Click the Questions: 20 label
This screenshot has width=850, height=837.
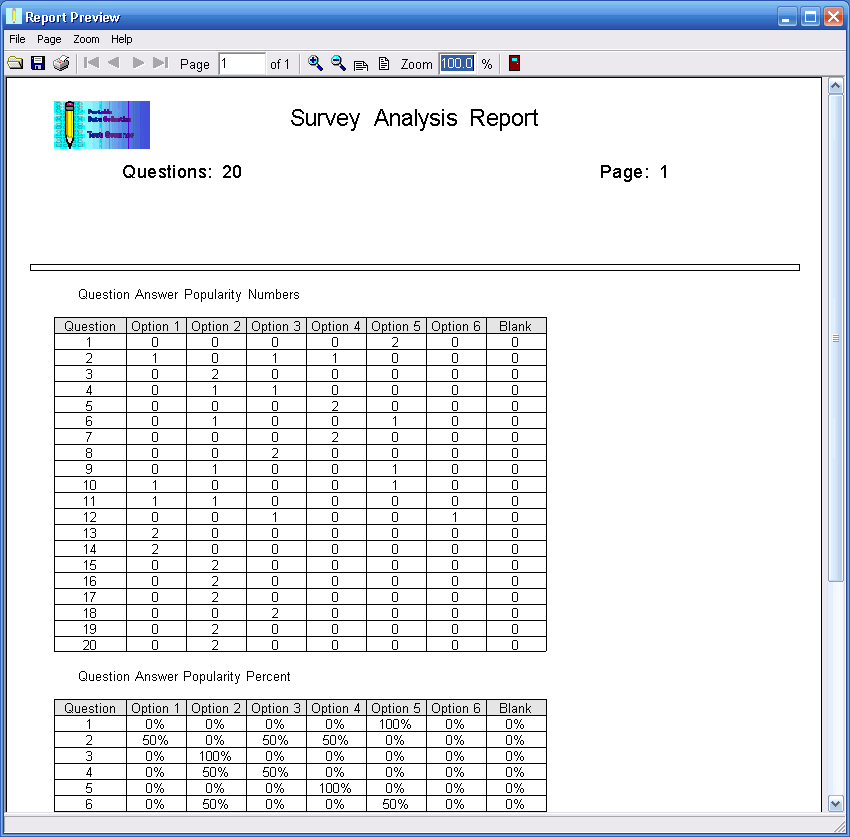pyautogui.click(x=182, y=172)
